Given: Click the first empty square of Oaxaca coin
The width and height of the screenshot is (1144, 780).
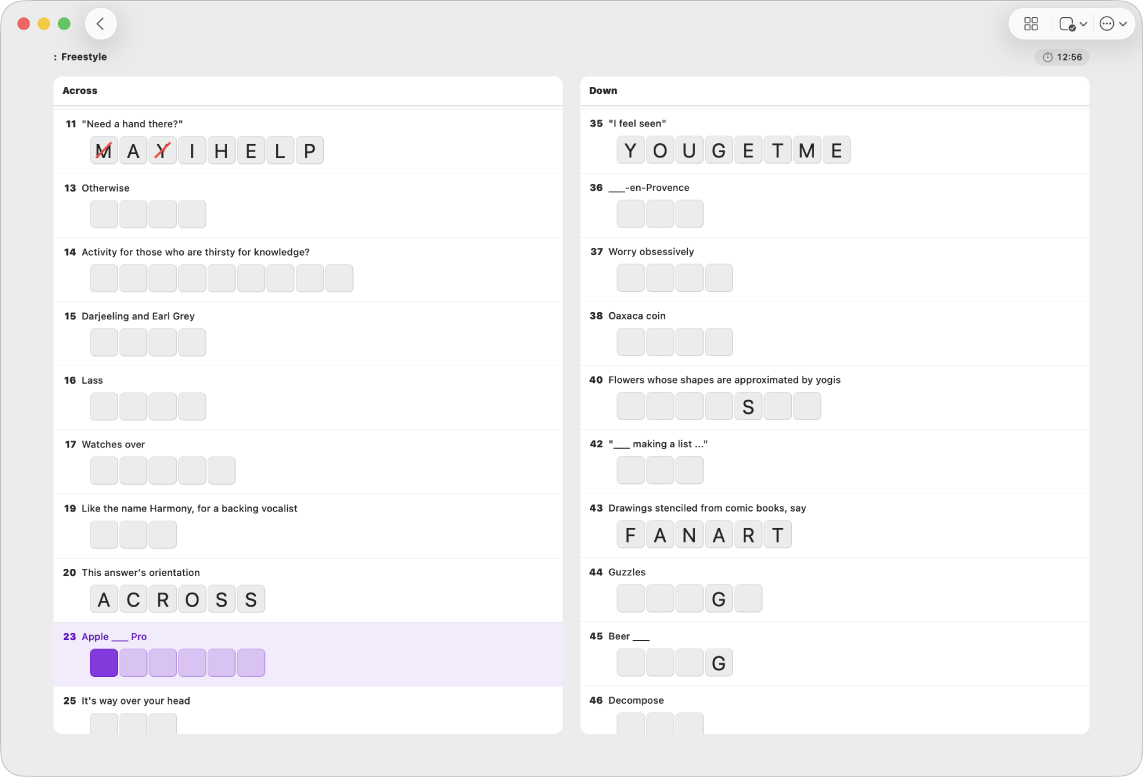Looking at the screenshot, I should [631, 342].
